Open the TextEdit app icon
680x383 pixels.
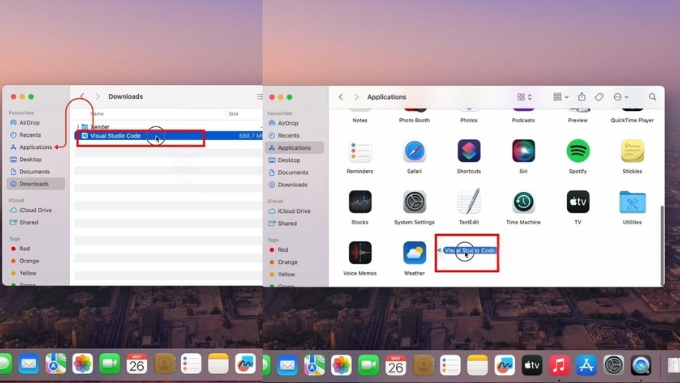[x=469, y=201]
